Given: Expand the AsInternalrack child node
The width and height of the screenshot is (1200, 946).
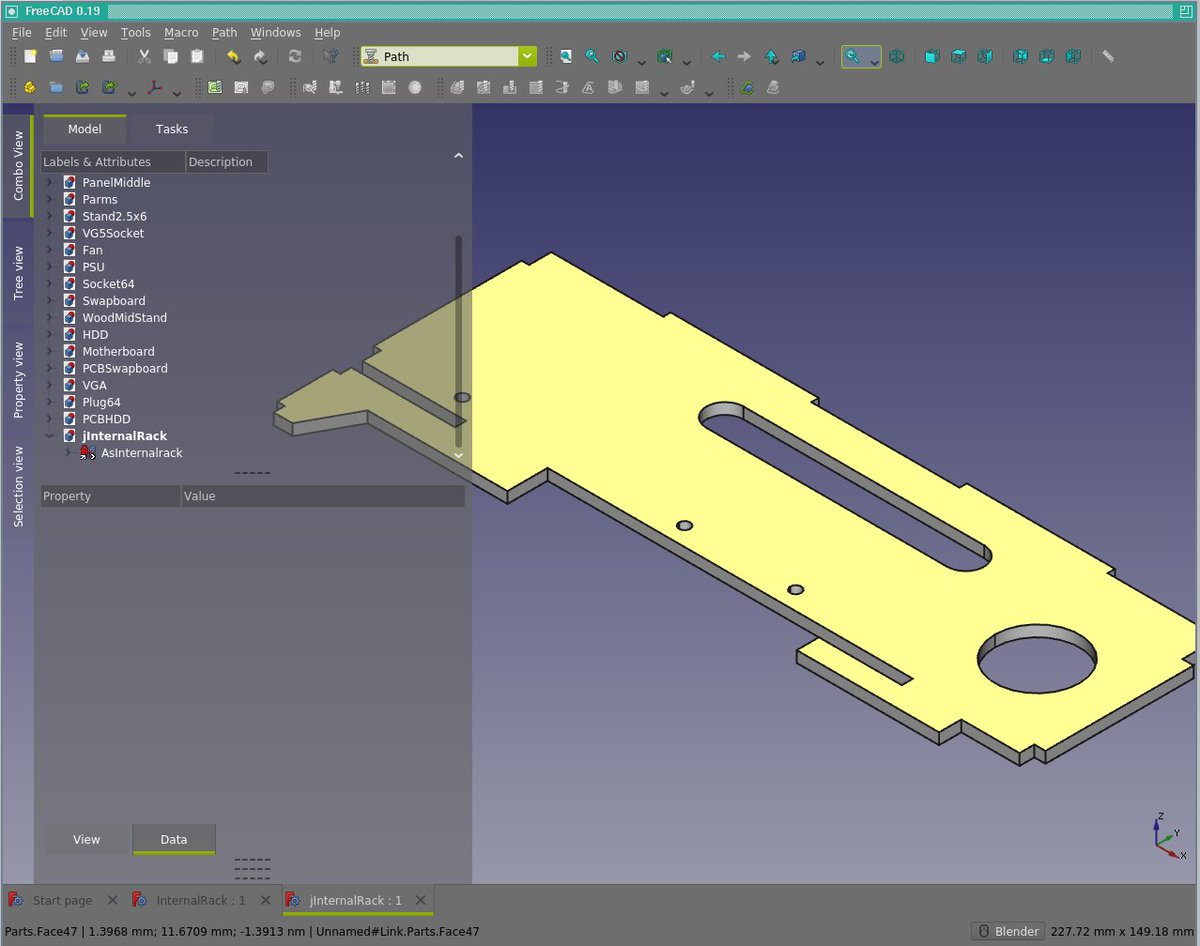Looking at the screenshot, I should (x=68, y=453).
